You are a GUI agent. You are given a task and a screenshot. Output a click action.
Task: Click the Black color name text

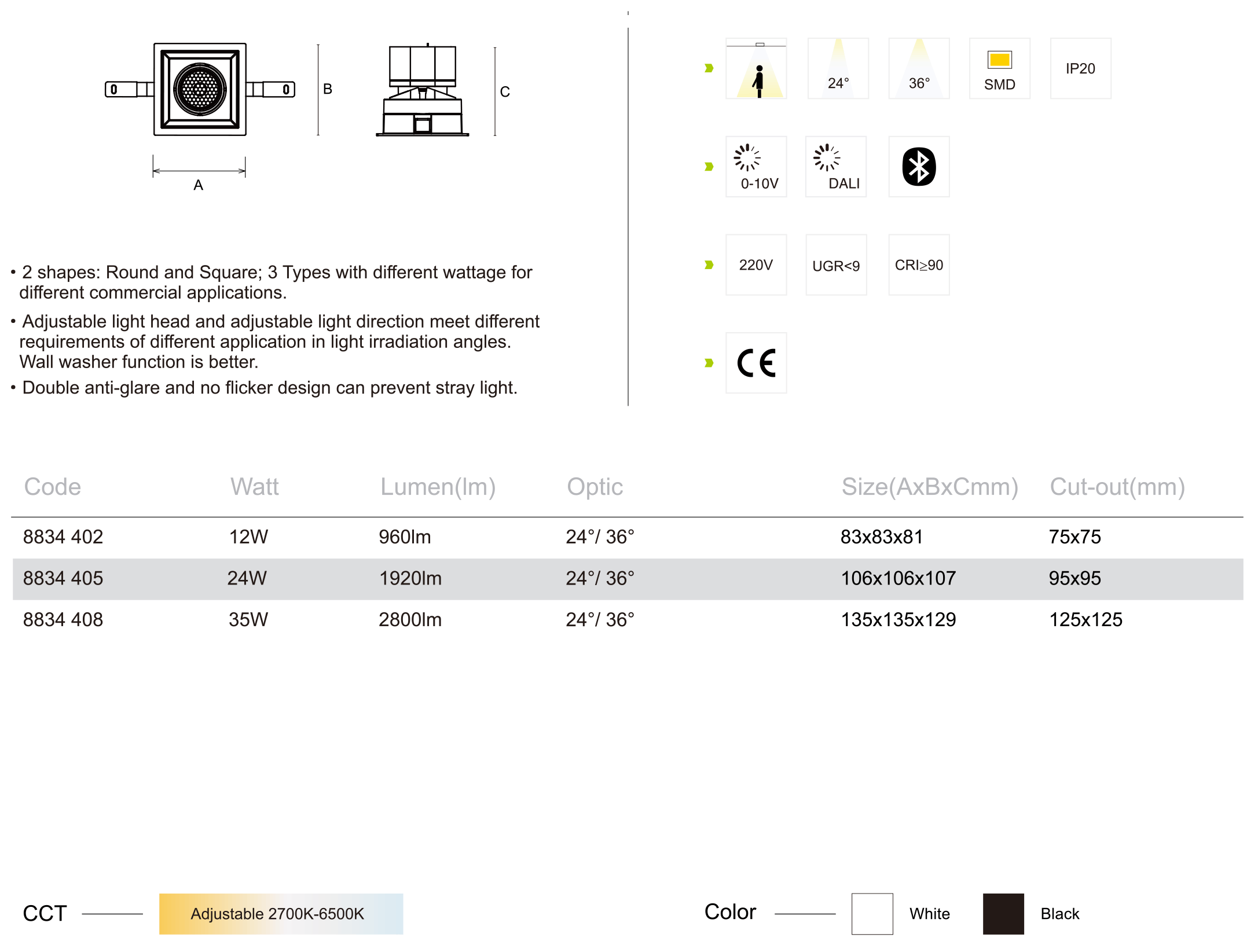tap(1060, 914)
